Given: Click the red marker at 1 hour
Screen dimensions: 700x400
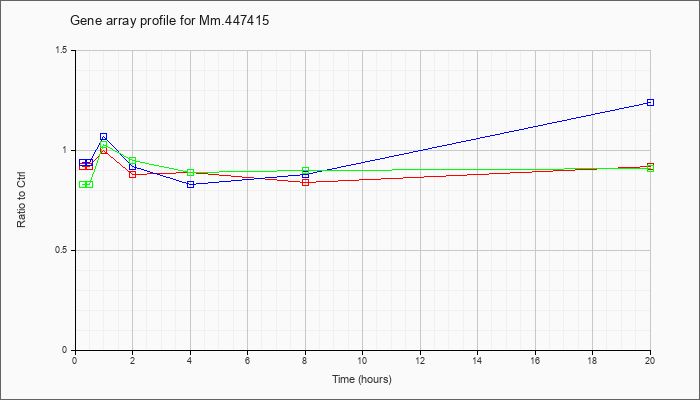Looking at the screenshot, I should [x=104, y=150].
